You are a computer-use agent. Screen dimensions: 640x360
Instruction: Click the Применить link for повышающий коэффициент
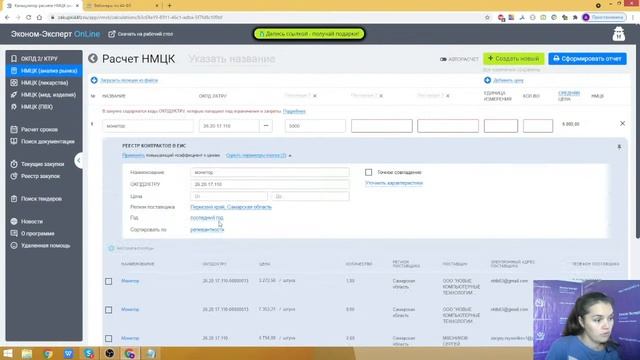click(x=133, y=156)
